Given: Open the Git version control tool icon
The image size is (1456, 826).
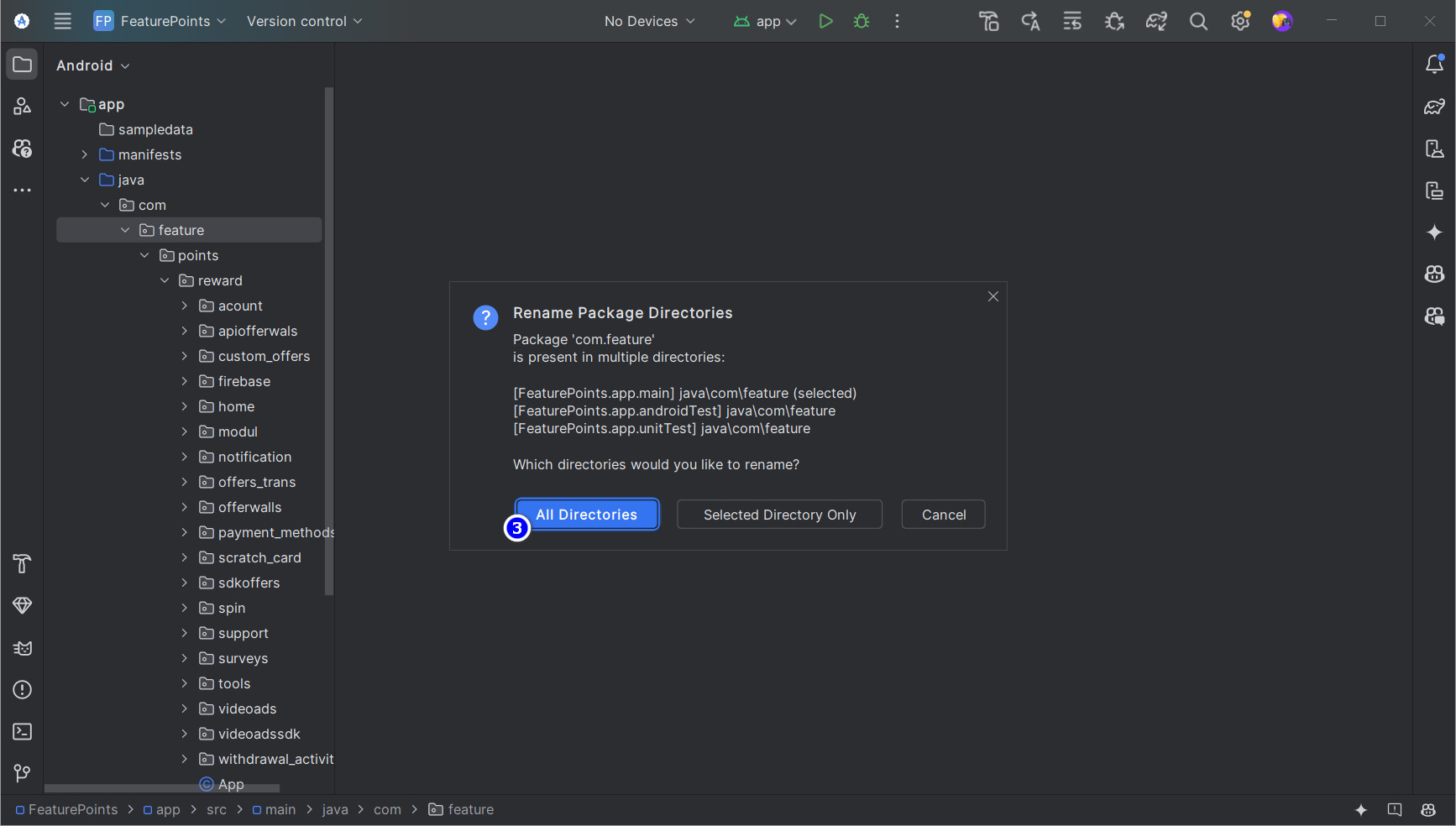Looking at the screenshot, I should pos(23,773).
